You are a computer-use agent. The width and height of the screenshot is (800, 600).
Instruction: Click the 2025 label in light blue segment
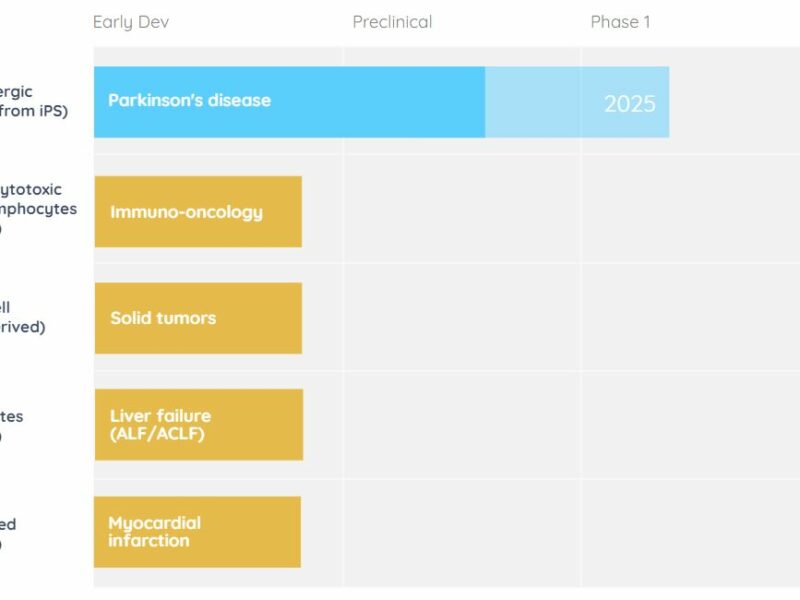[x=630, y=104]
